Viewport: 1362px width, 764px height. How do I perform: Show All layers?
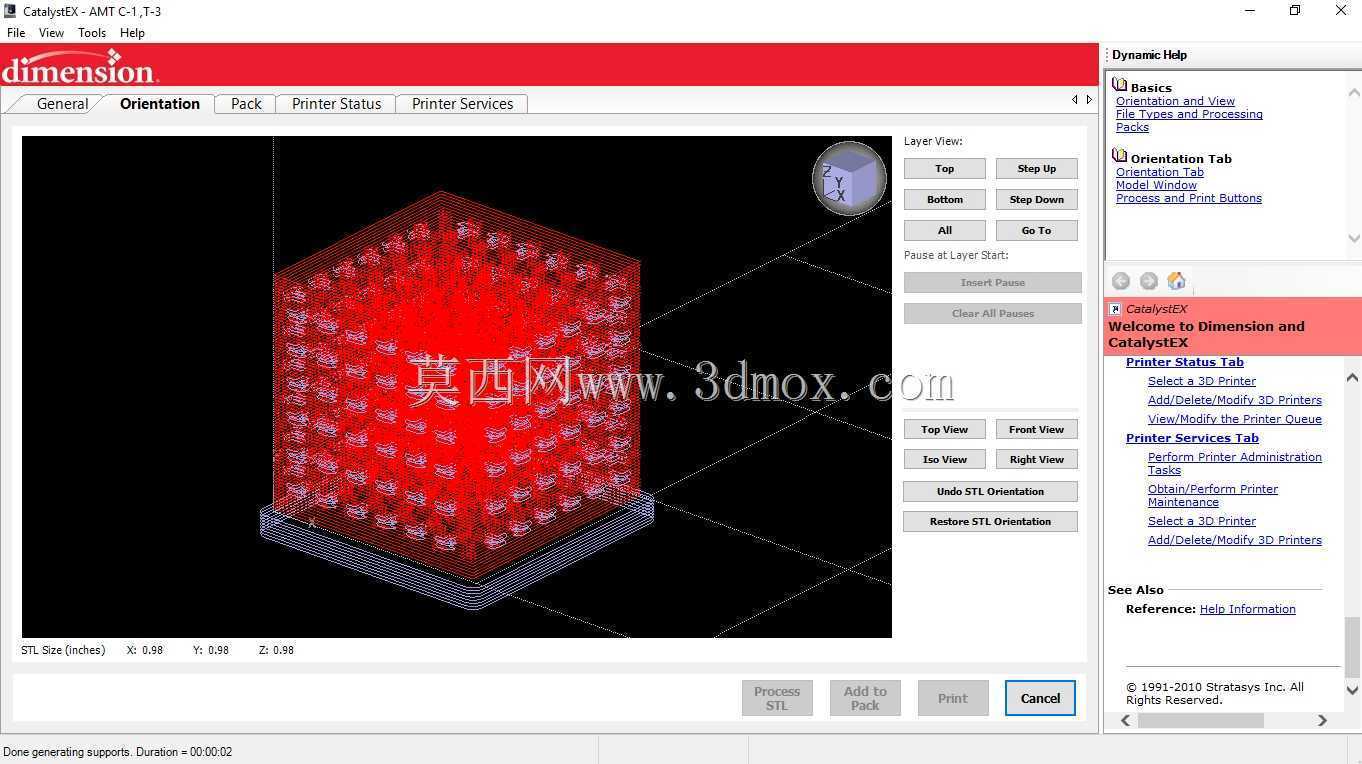(945, 231)
